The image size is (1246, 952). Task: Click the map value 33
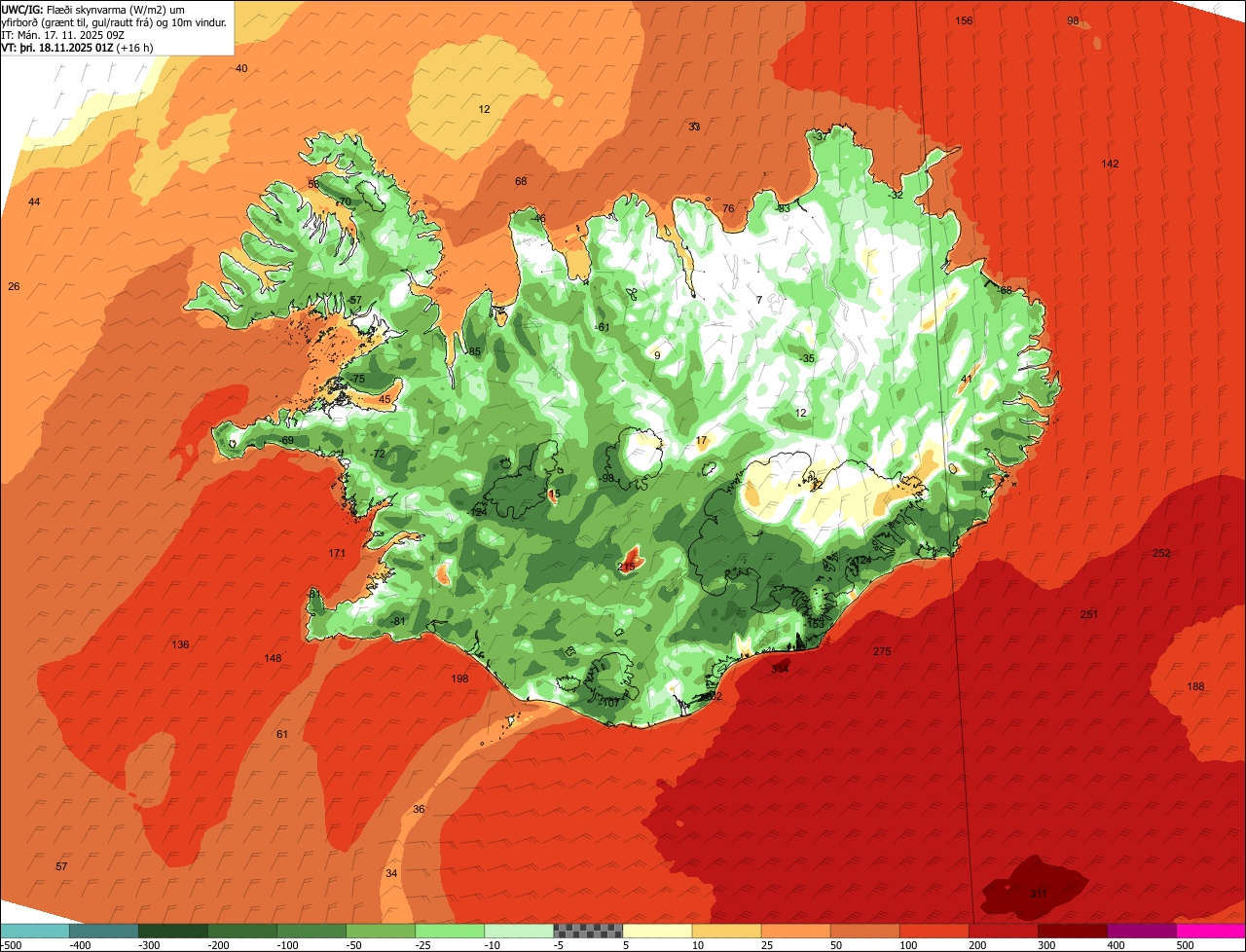[x=694, y=127]
